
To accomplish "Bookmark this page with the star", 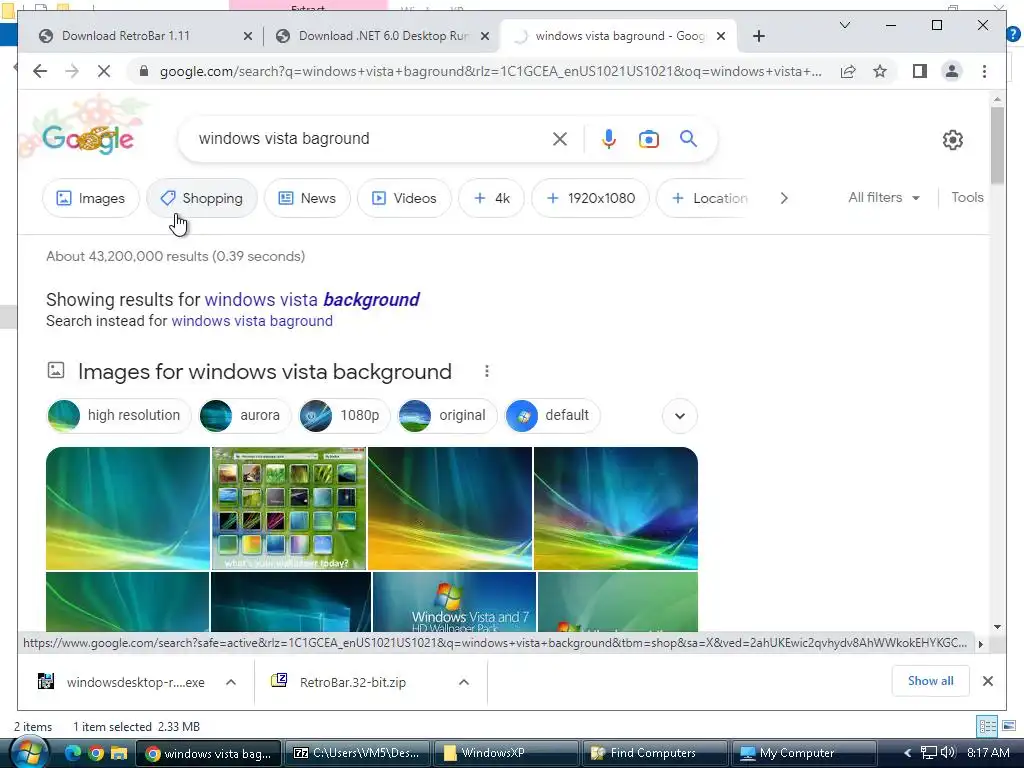I will pyautogui.click(x=880, y=71).
